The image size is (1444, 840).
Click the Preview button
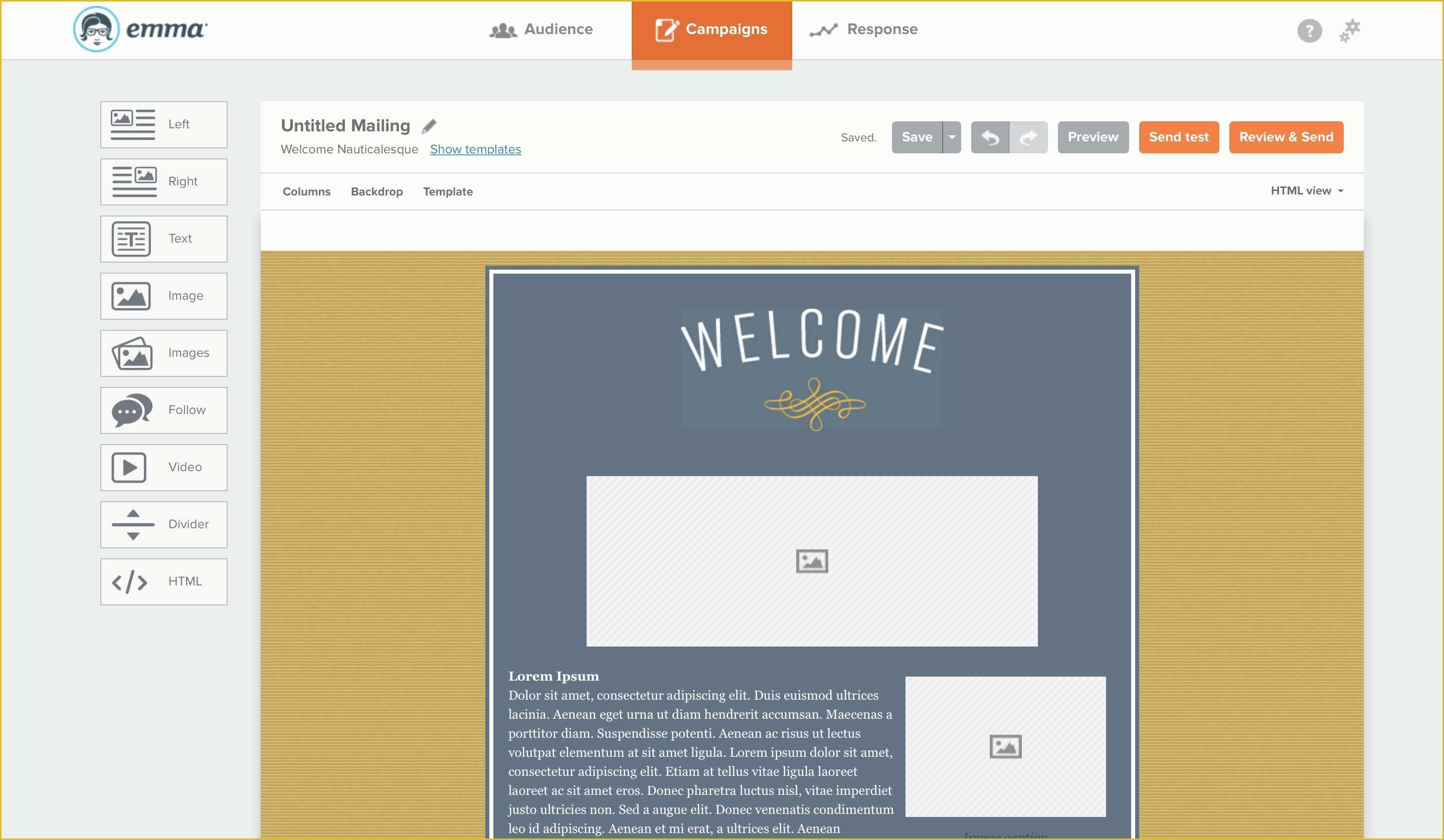click(1093, 137)
